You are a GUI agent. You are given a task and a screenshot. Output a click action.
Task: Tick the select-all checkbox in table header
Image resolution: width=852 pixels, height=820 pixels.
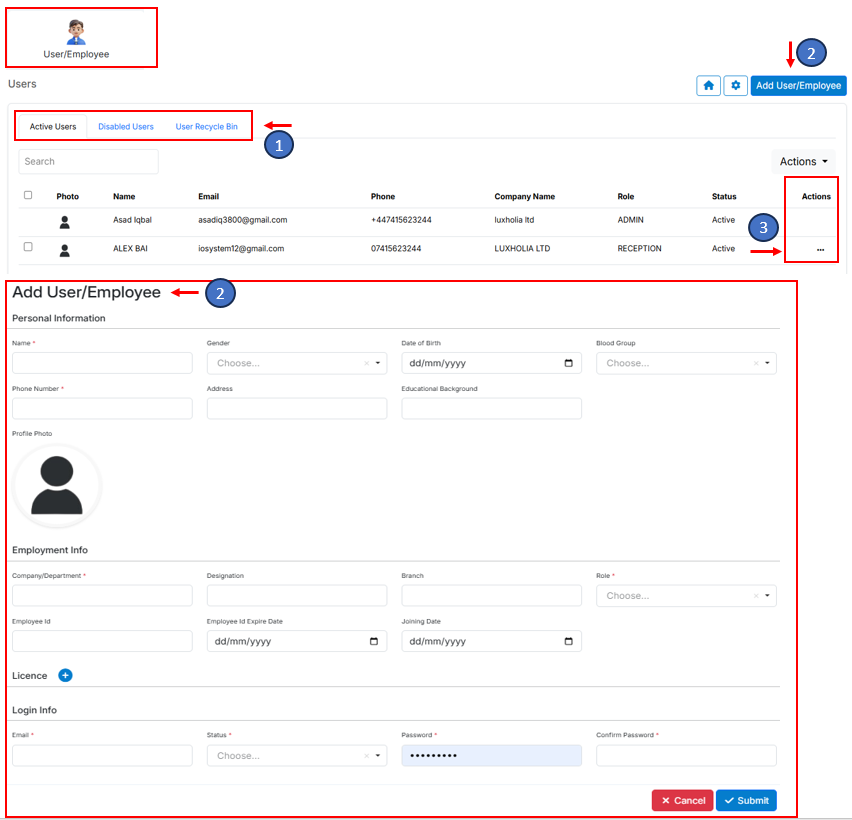(x=28, y=196)
